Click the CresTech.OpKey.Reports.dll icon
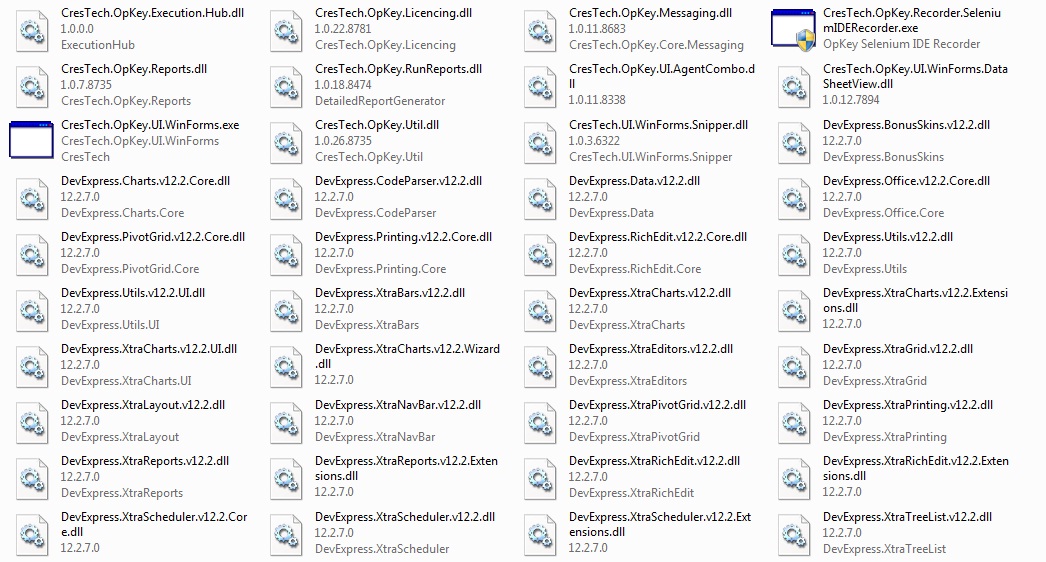The height and width of the screenshot is (562, 1046). coord(31,87)
